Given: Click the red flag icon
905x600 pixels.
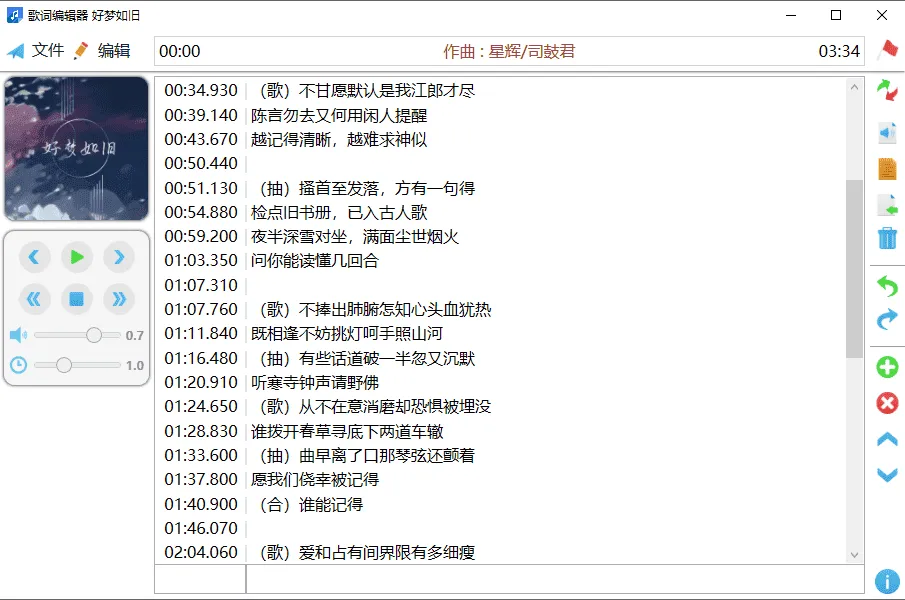Looking at the screenshot, I should tap(887, 50).
